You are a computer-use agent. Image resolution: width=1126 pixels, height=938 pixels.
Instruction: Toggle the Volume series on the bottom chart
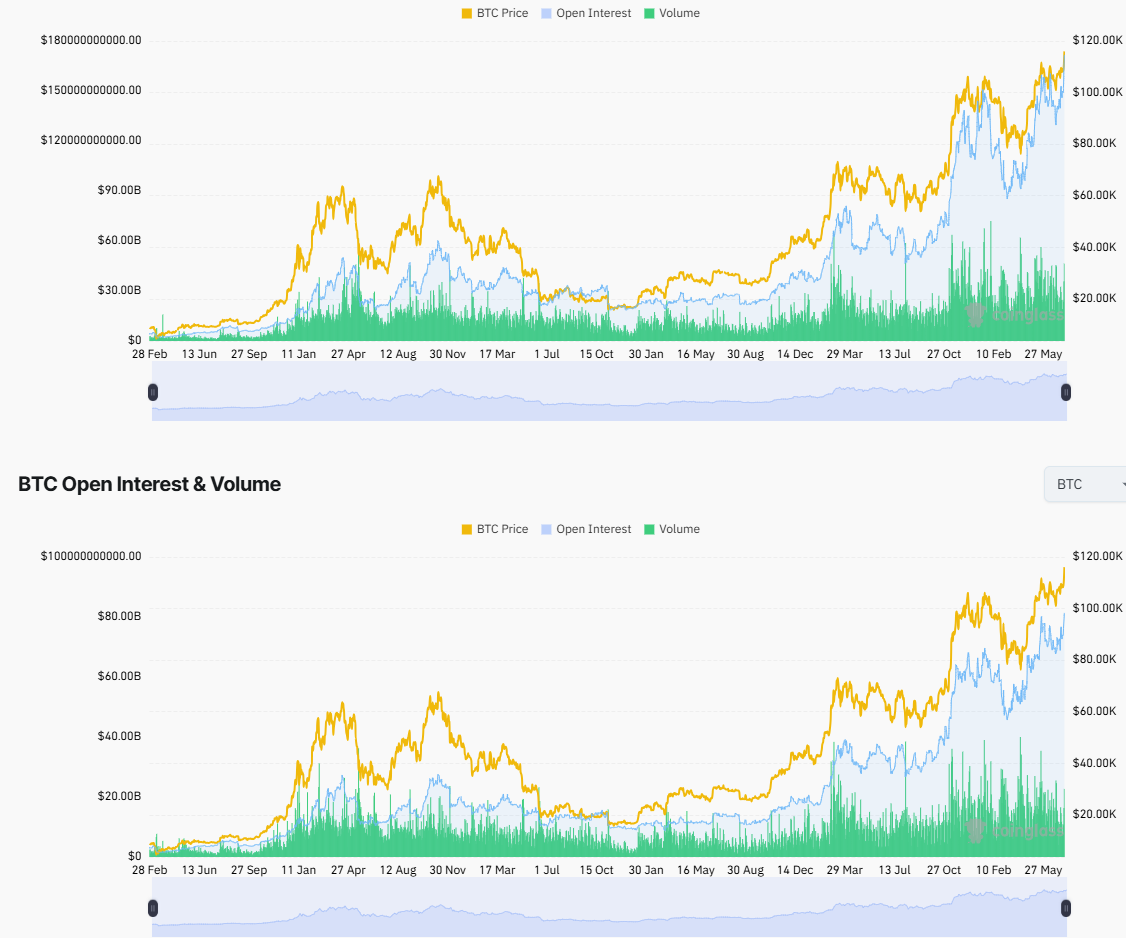point(672,529)
